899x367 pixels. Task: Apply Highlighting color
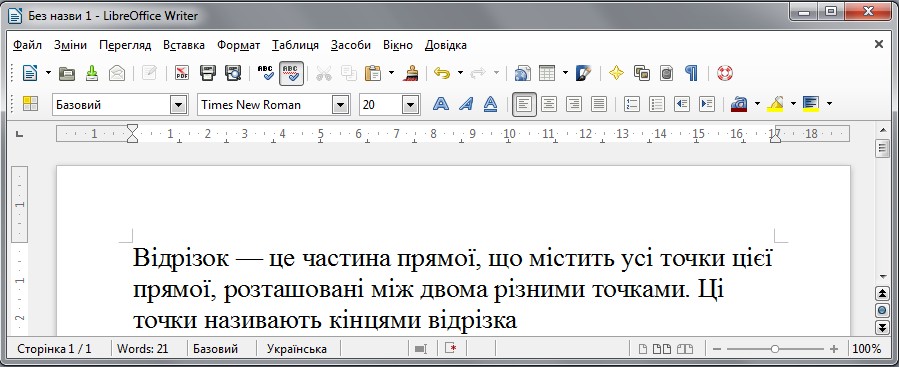tap(775, 104)
